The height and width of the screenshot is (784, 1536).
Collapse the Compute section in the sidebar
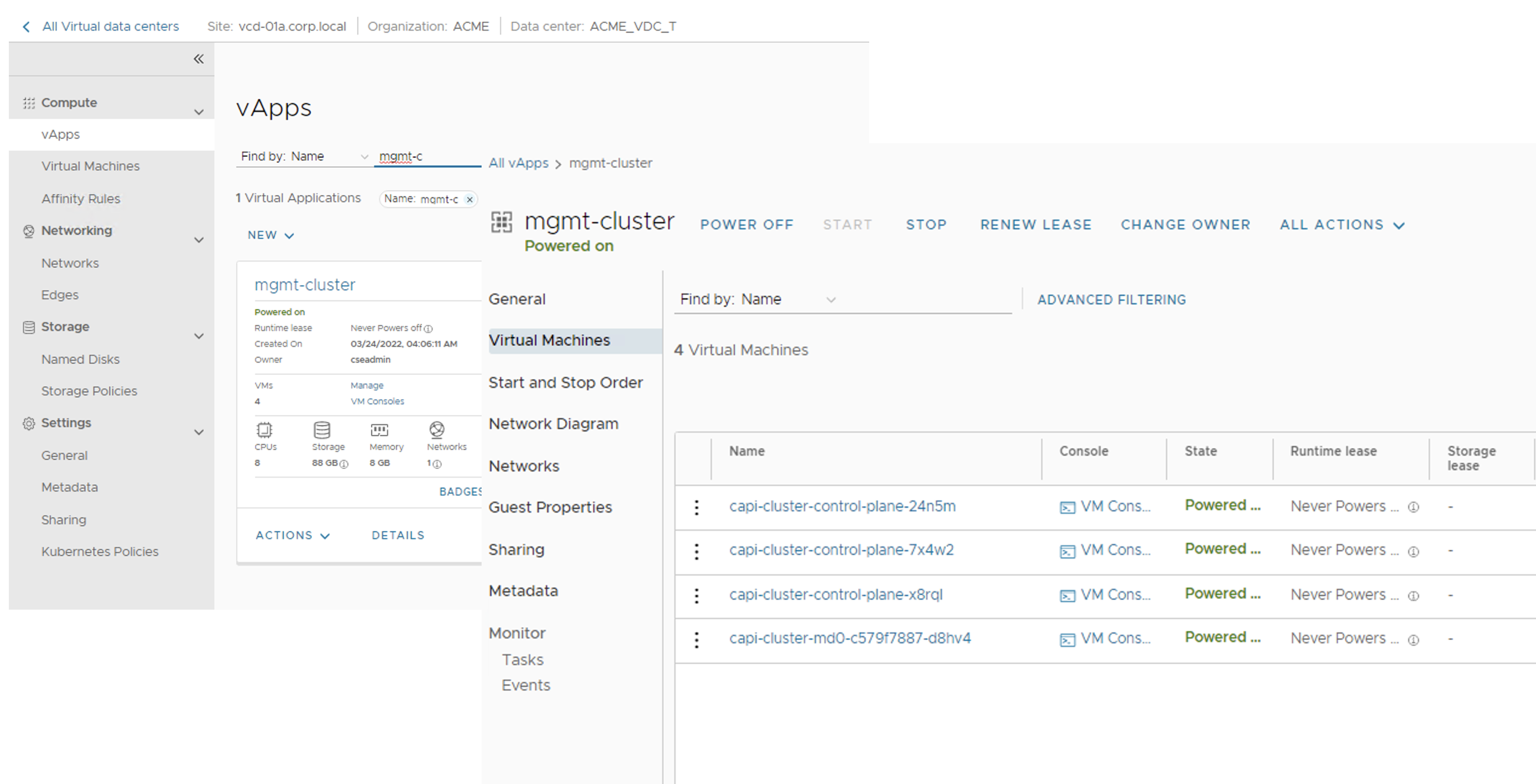[198, 112]
